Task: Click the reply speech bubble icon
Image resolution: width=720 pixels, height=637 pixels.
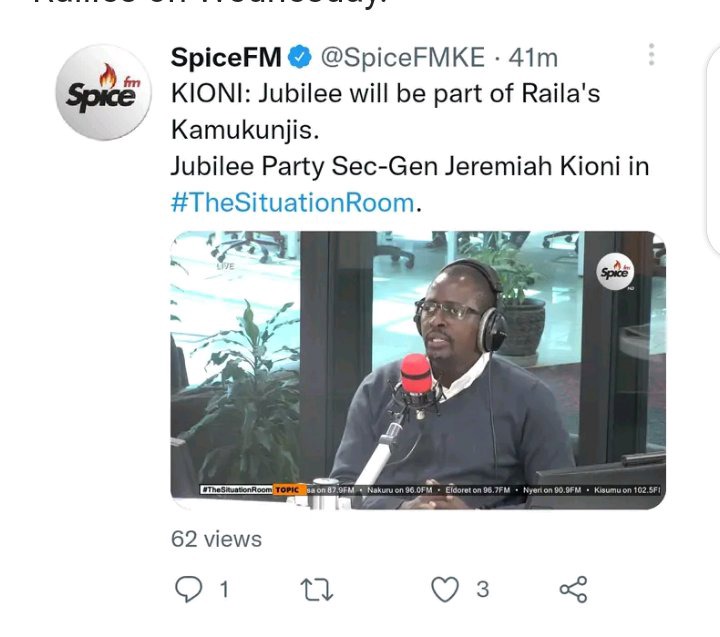Action: point(188,589)
